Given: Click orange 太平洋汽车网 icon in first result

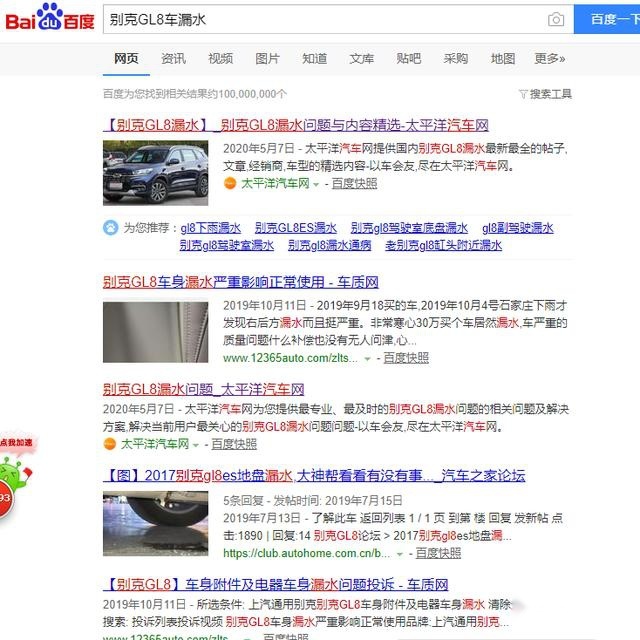Looking at the screenshot, I should (230, 184).
